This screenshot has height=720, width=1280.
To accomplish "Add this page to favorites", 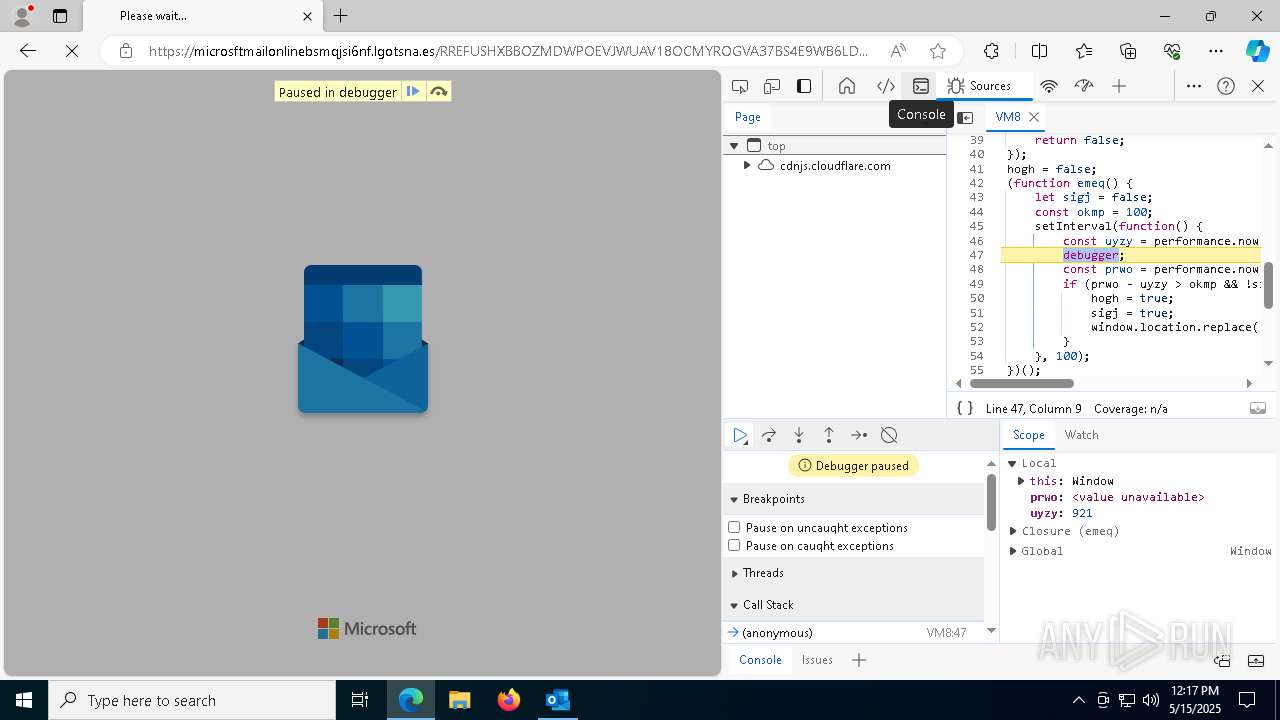I will (x=937, y=51).
